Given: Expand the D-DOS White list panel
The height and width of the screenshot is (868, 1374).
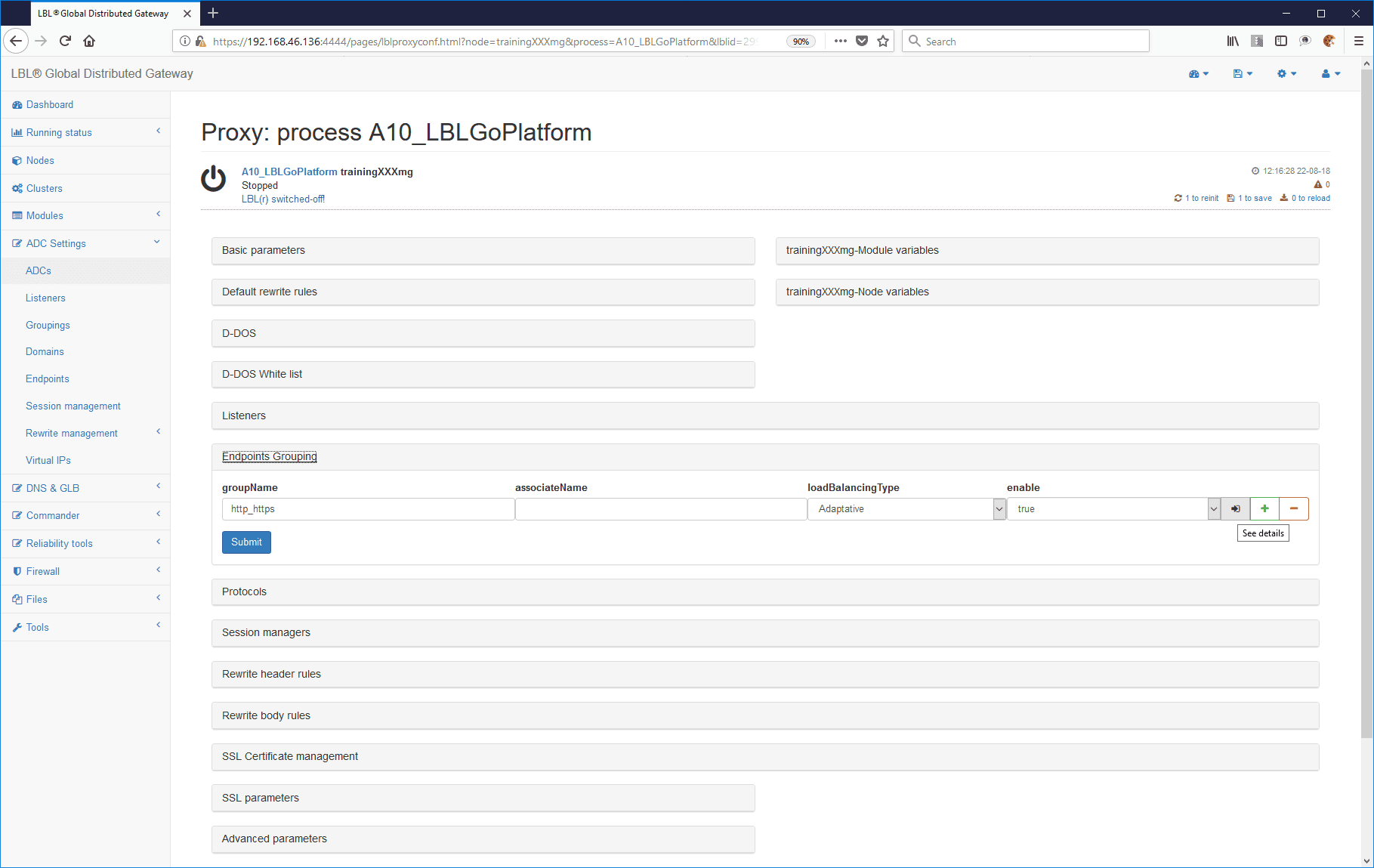Looking at the screenshot, I should coord(483,375).
